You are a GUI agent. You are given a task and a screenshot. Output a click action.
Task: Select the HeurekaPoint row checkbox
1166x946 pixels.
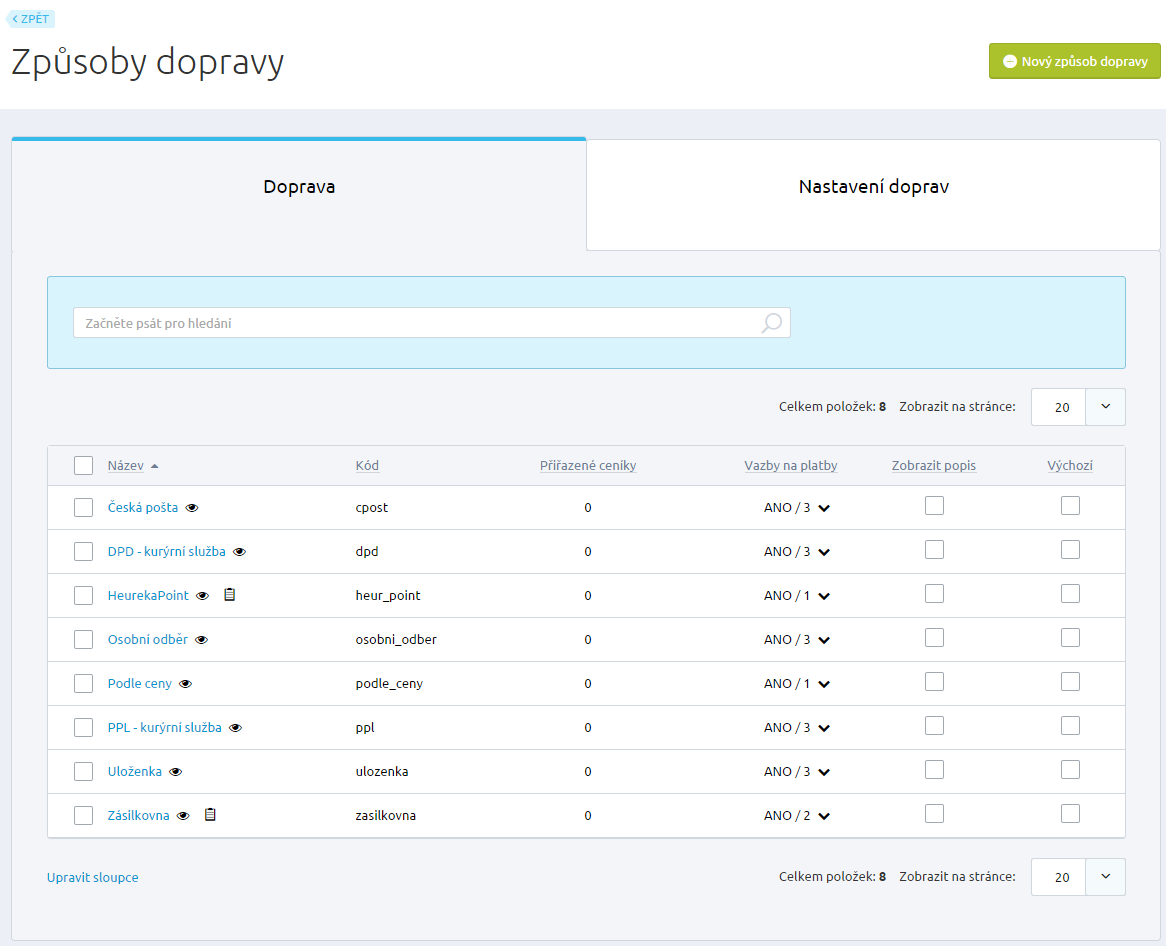click(x=83, y=595)
